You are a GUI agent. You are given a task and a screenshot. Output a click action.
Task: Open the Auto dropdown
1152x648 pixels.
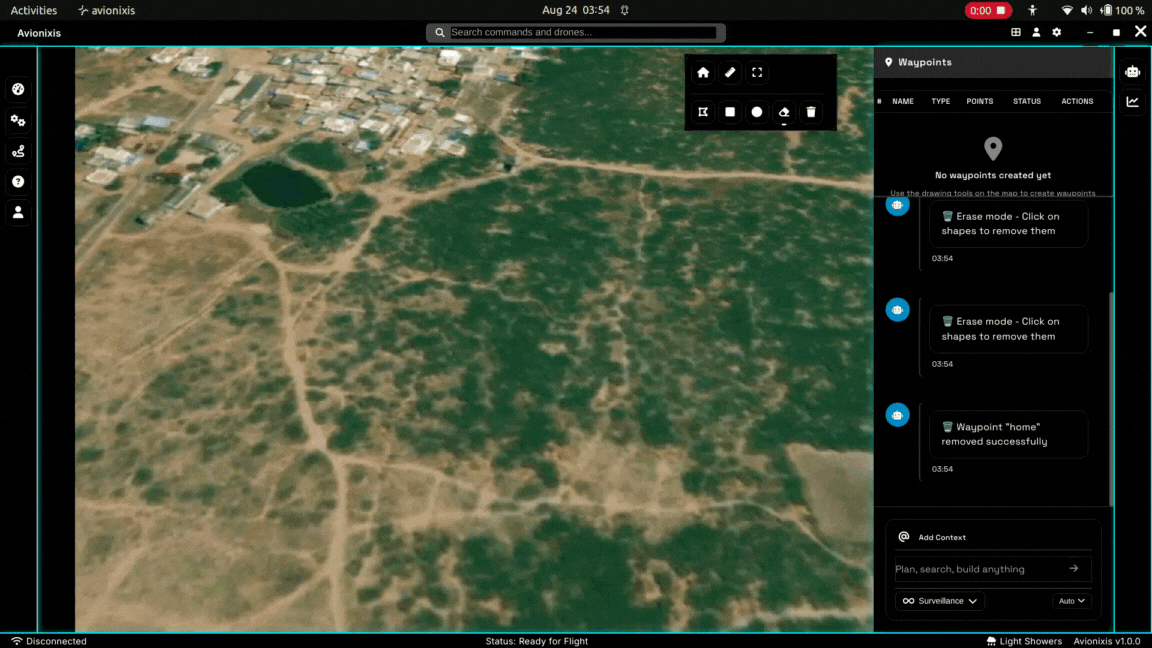[1072, 601]
